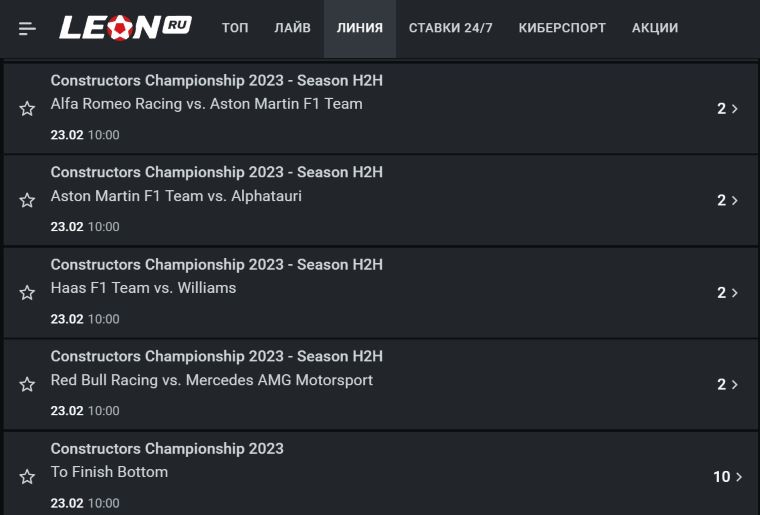Expand markets for Alfa Romeo vs. Aston Martin

coord(728,109)
